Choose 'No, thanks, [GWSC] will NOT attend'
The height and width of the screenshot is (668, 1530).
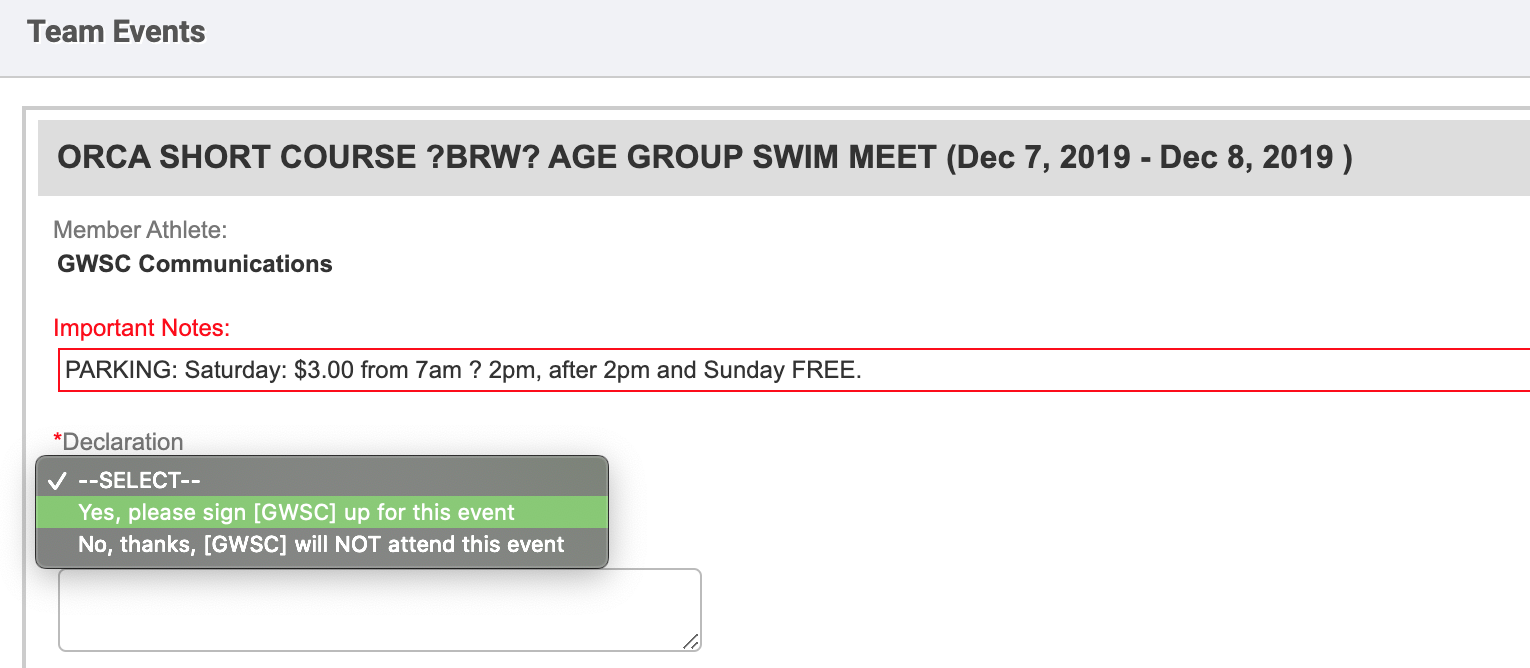(x=321, y=545)
